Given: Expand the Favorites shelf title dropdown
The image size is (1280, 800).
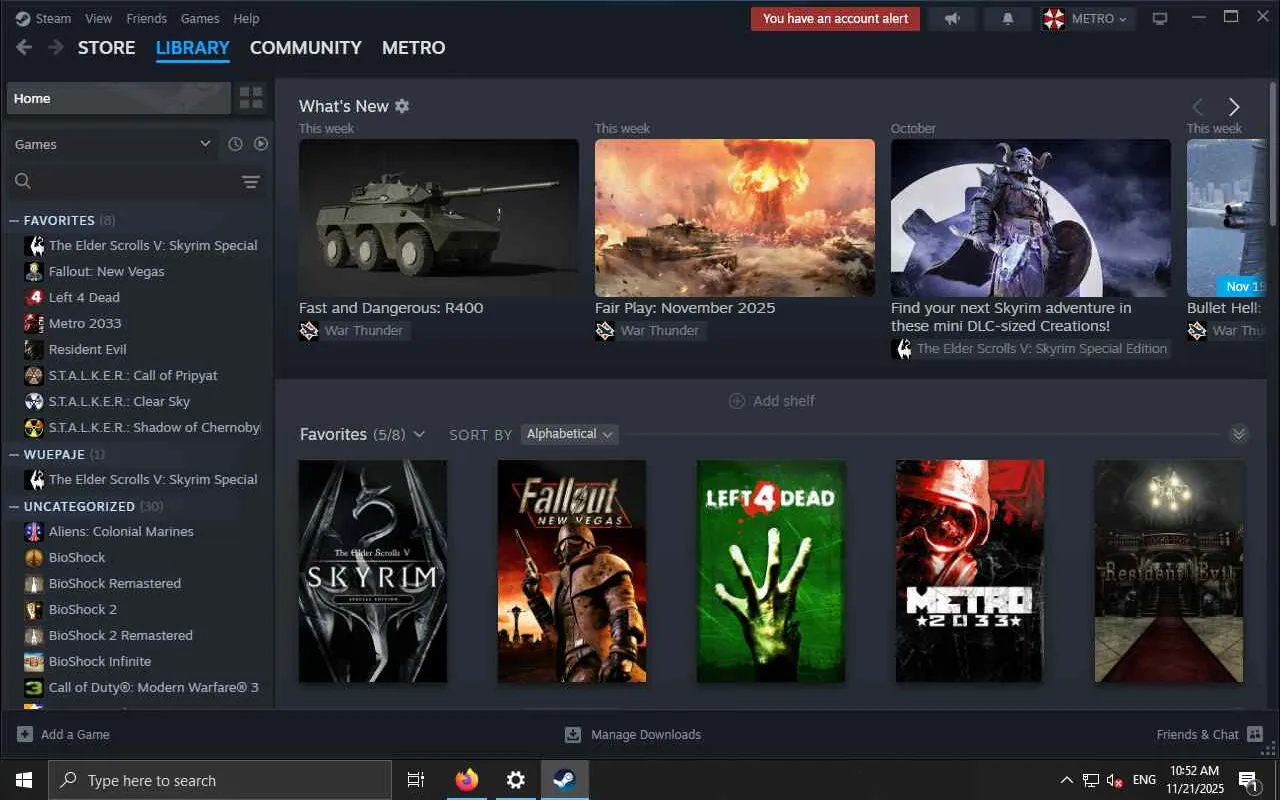Looking at the screenshot, I should (419, 434).
